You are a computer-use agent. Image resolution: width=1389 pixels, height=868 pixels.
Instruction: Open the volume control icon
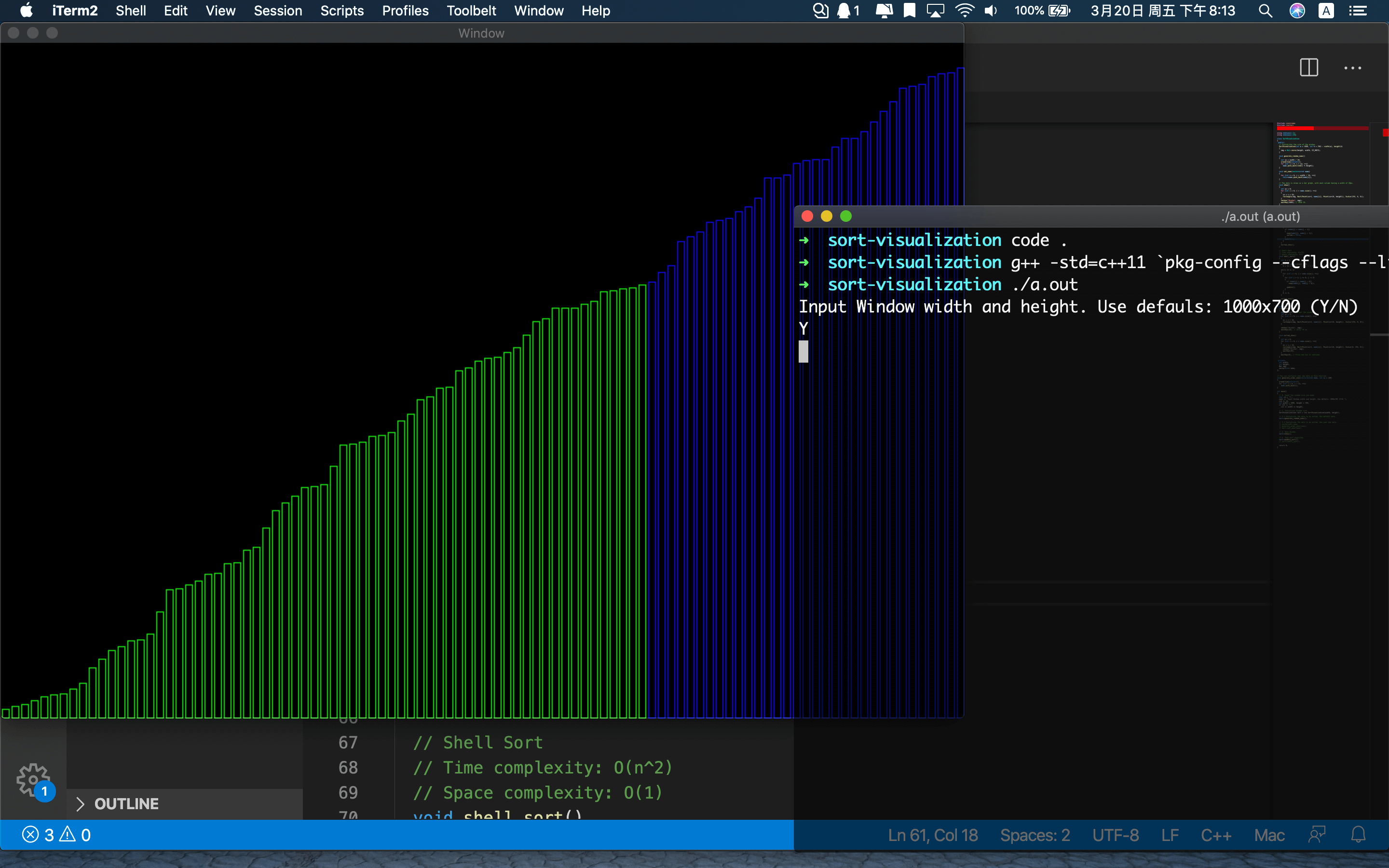click(x=991, y=10)
